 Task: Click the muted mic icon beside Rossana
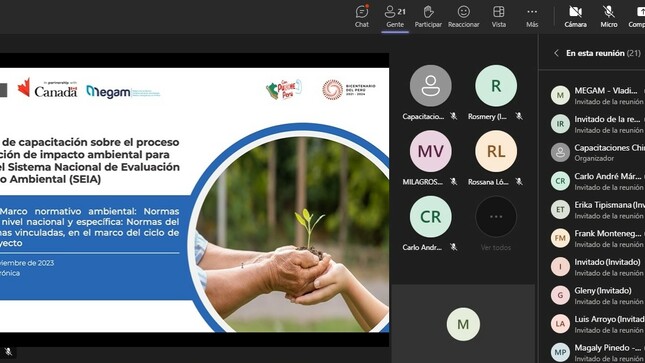pos(519,182)
